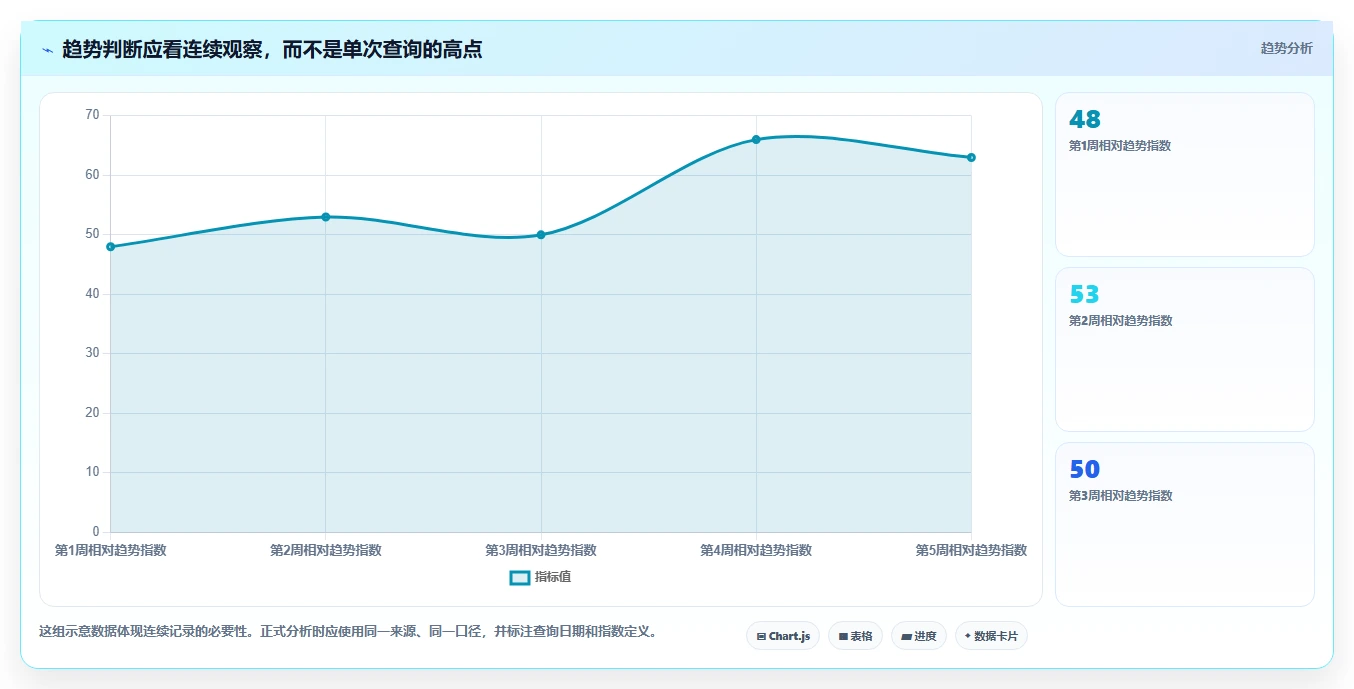1354x689 pixels.
Task: Click card caption 第1周相对趋势指数
Action: coord(1120,146)
